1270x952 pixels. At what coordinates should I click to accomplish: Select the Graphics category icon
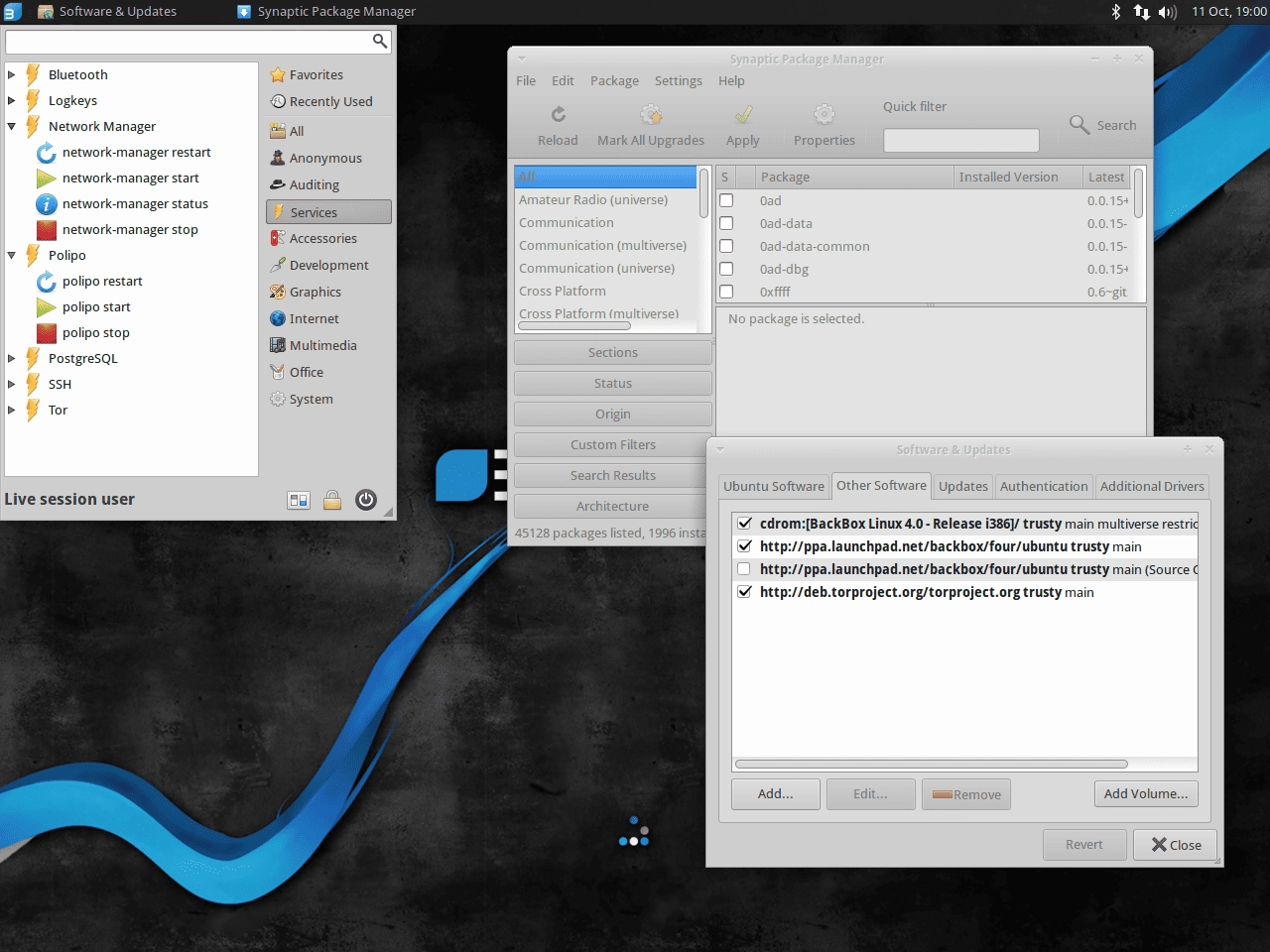click(x=278, y=292)
